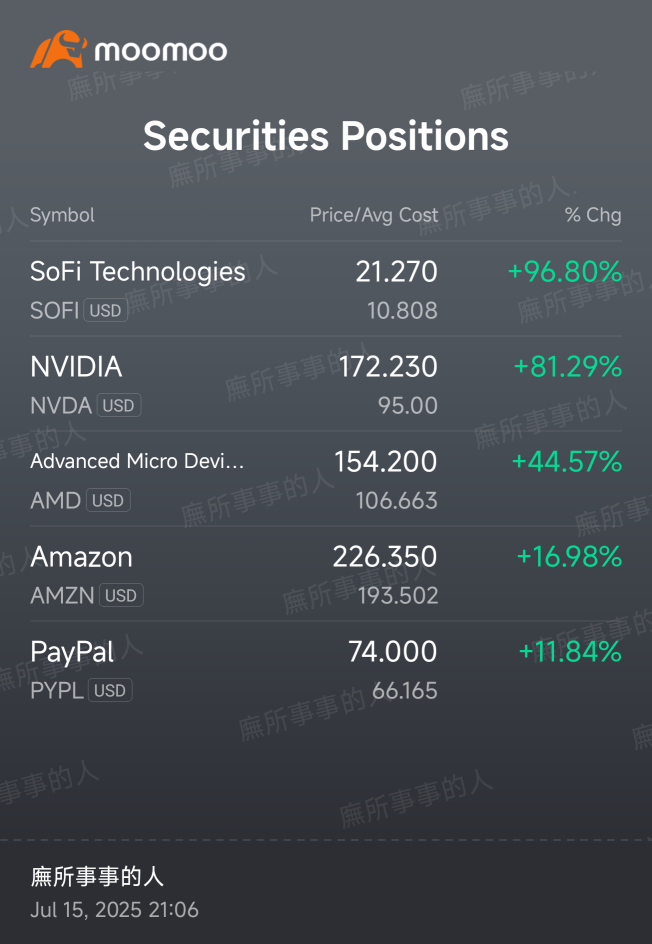Click the USD badge beside AMD

click(x=108, y=501)
